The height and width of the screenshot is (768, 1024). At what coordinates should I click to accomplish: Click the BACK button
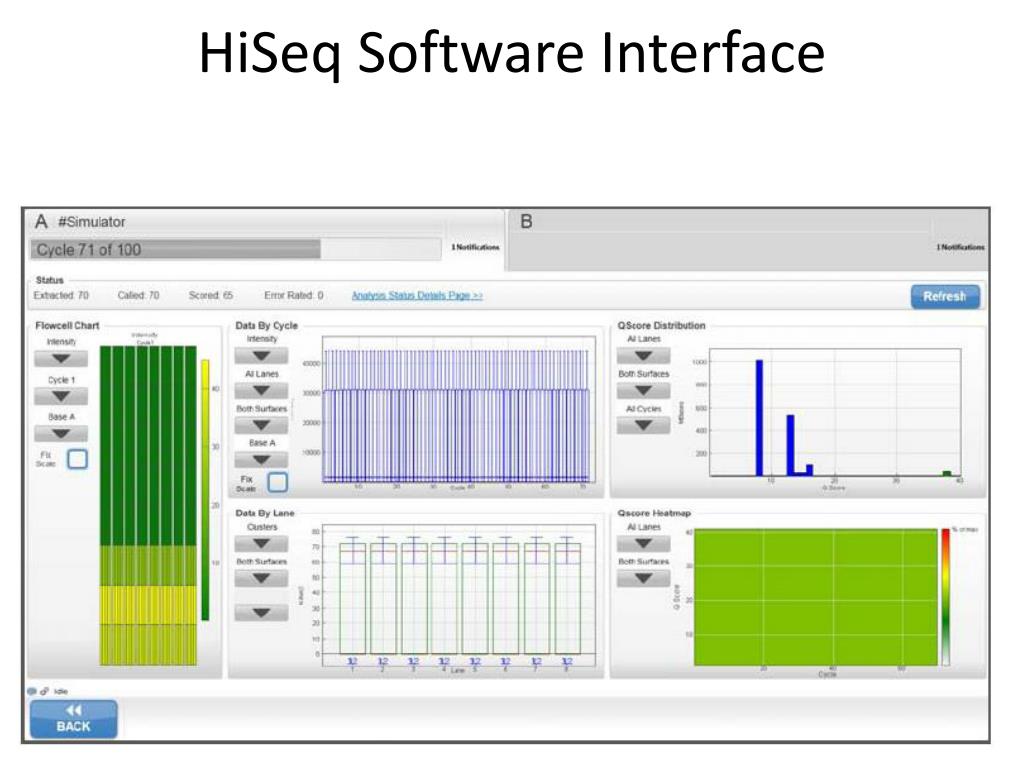pyautogui.click(x=74, y=719)
